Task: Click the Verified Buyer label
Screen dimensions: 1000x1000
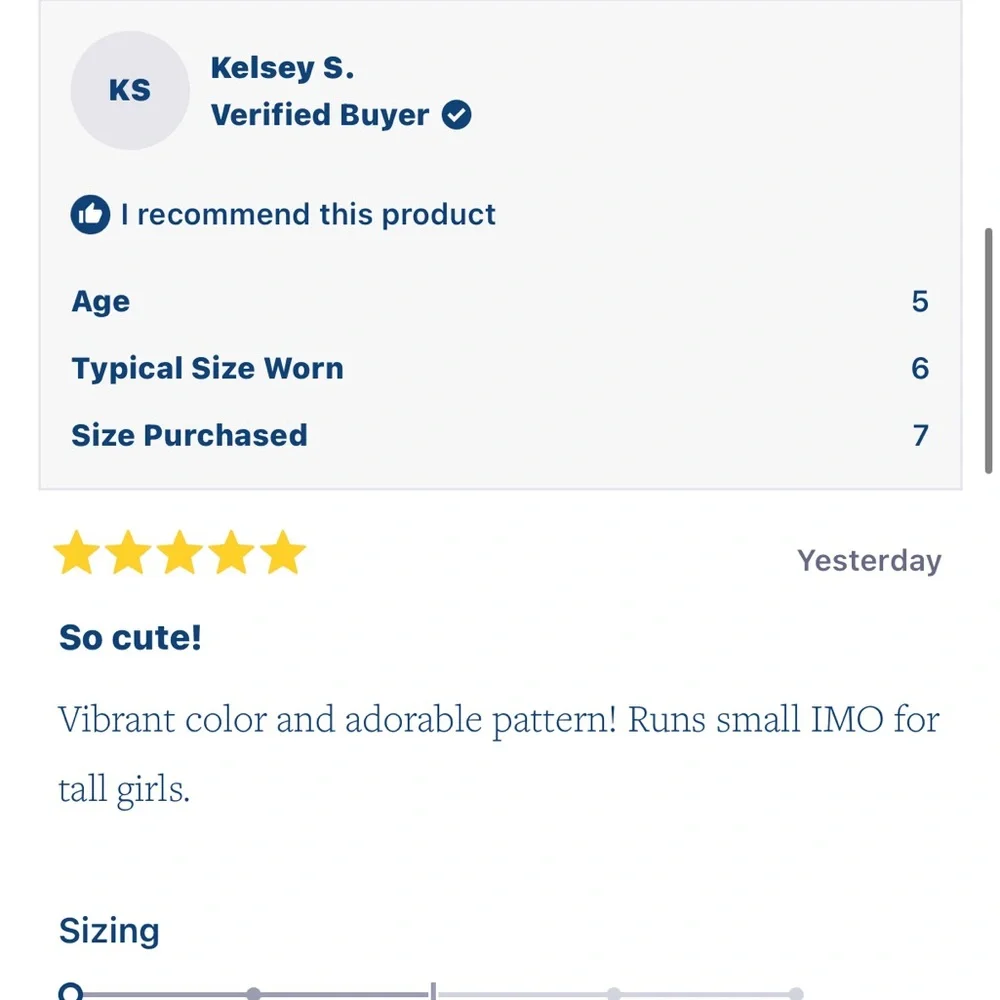Action: coord(320,115)
